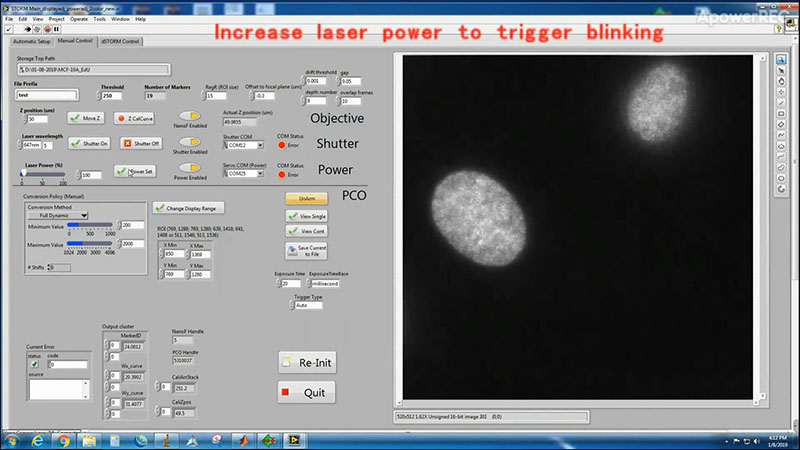
Task: Open the File menu
Action: [x=9, y=19]
